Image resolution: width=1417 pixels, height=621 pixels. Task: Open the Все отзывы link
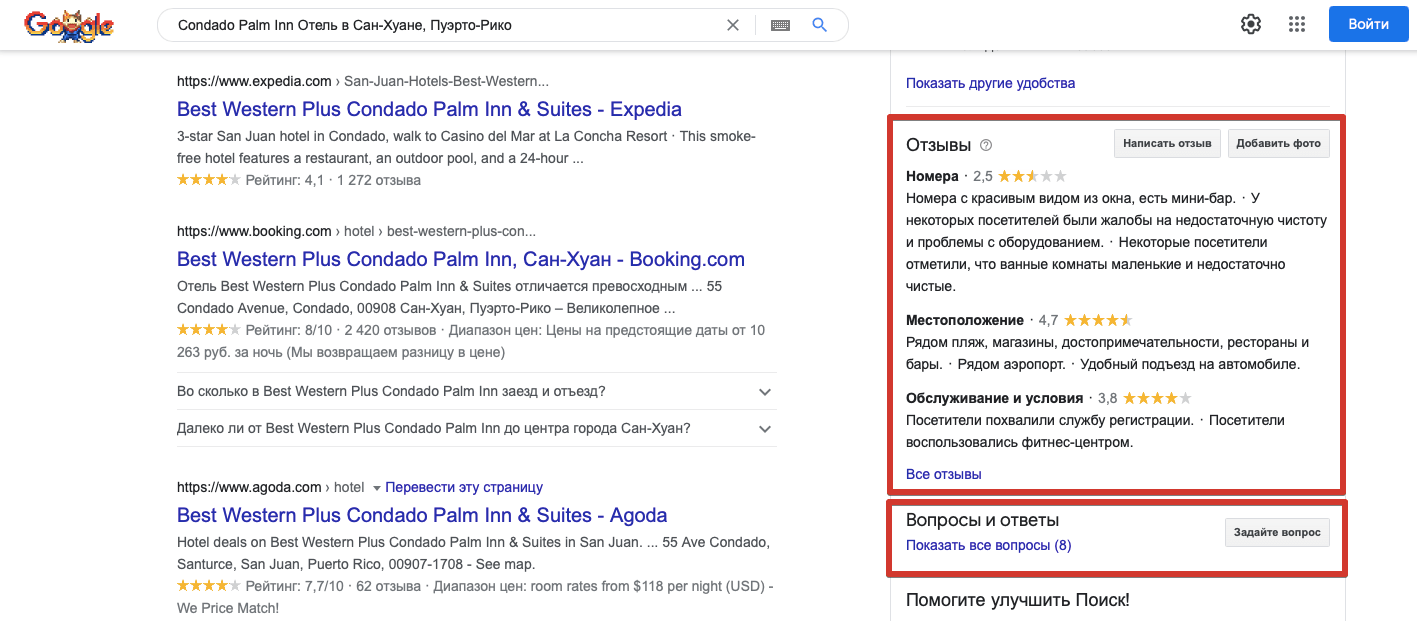(943, 474)
